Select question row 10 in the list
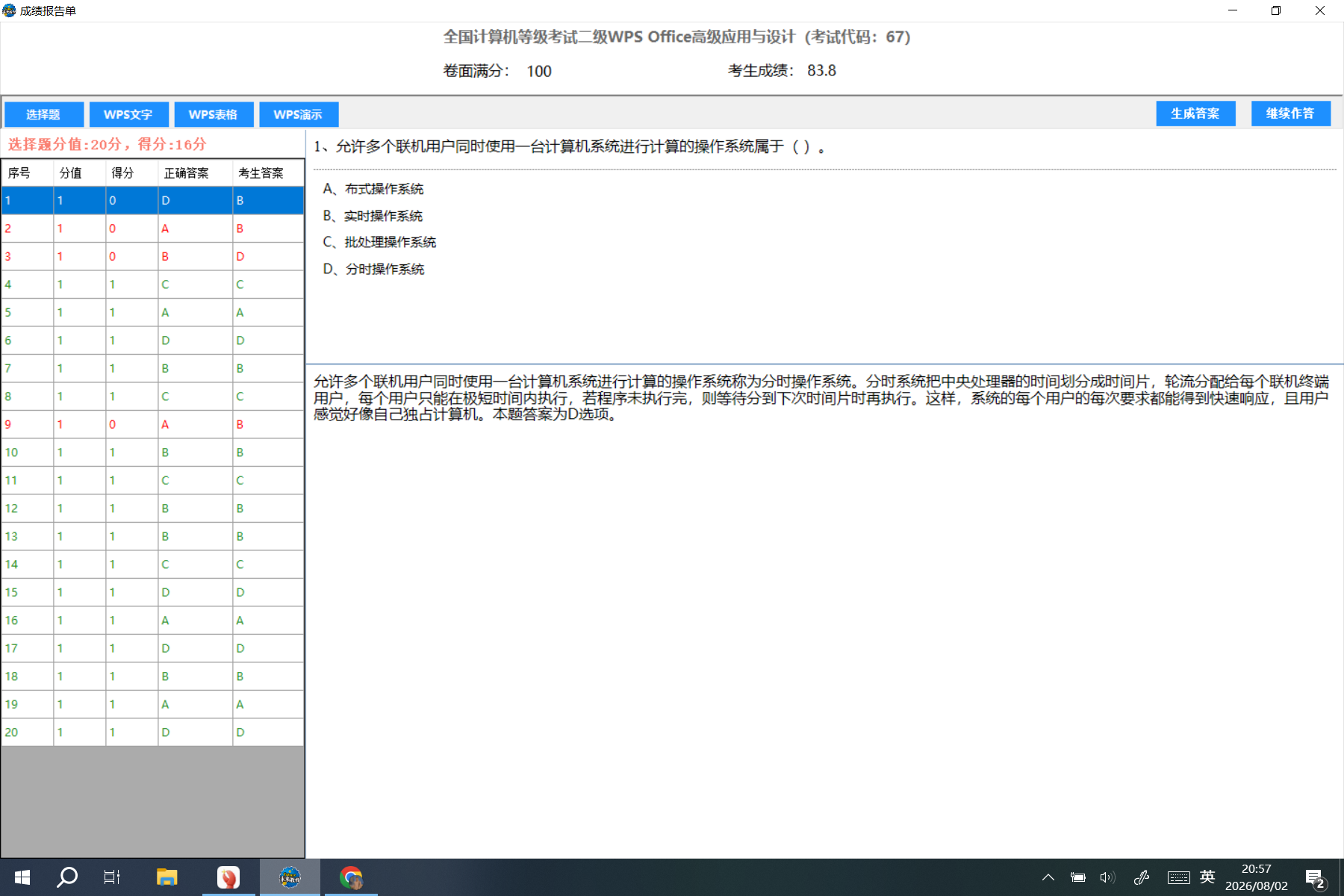 [x=152, y=452]
